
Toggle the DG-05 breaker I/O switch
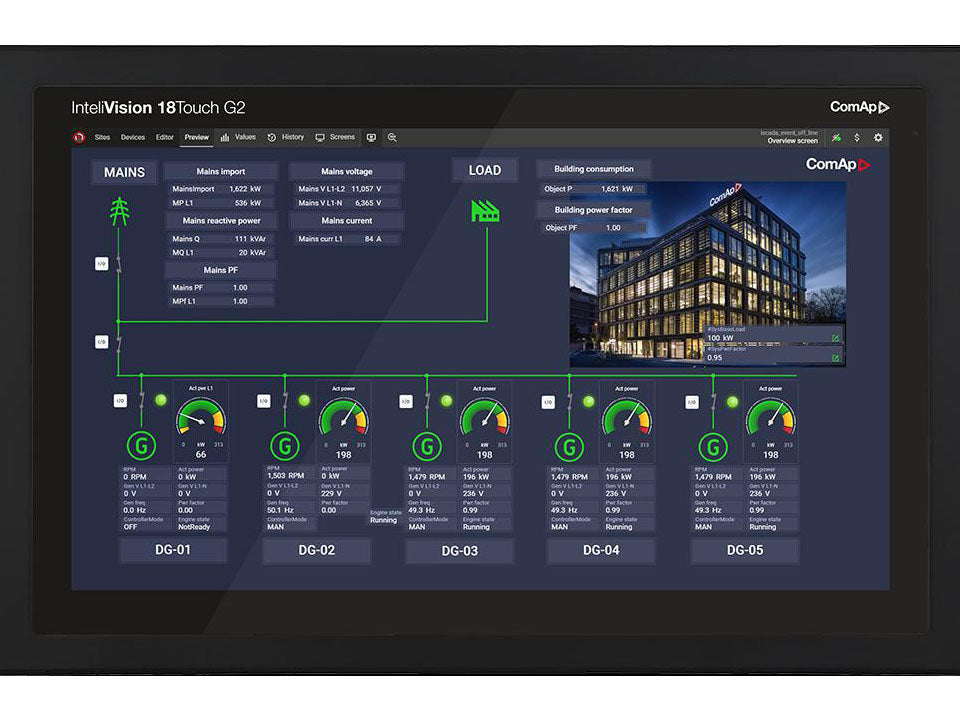(x=692, y=402)
